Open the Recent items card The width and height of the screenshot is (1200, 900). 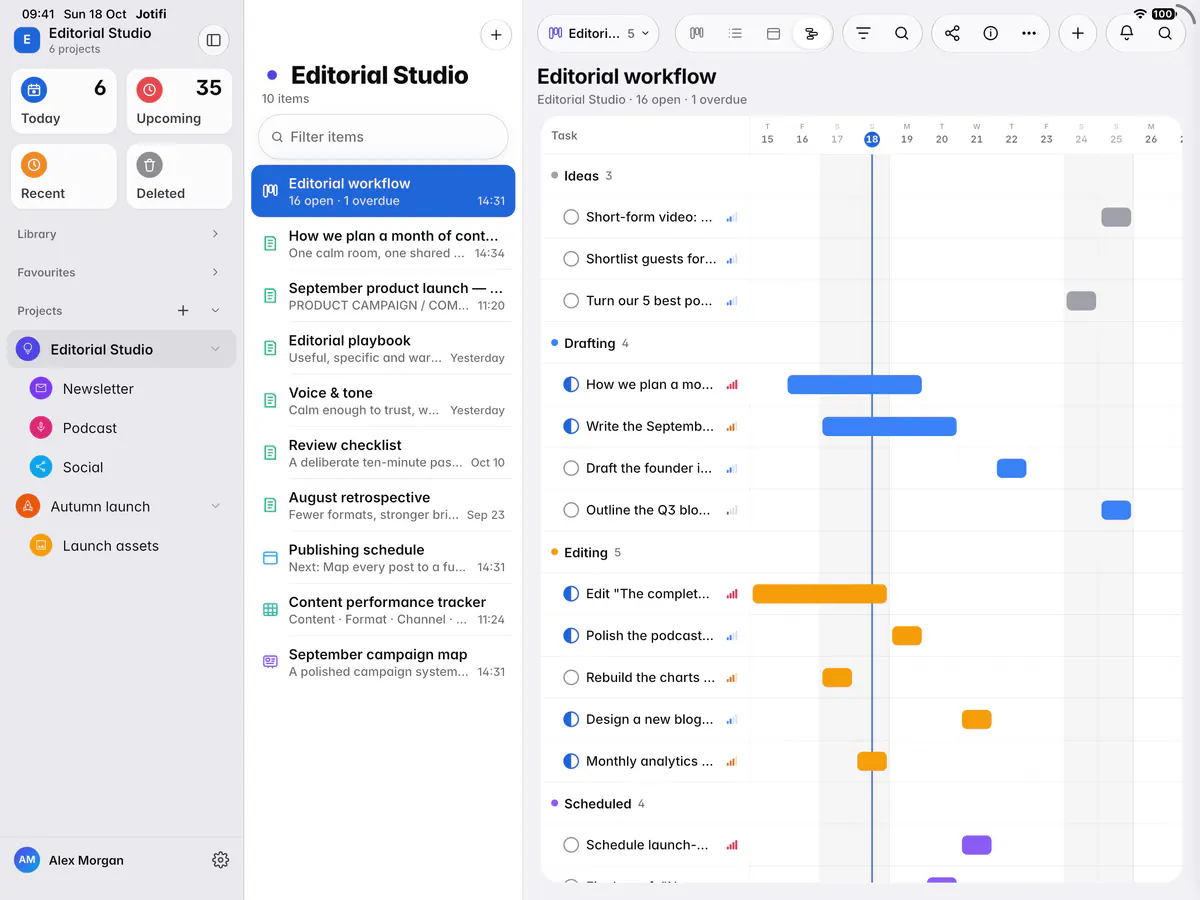64,177
